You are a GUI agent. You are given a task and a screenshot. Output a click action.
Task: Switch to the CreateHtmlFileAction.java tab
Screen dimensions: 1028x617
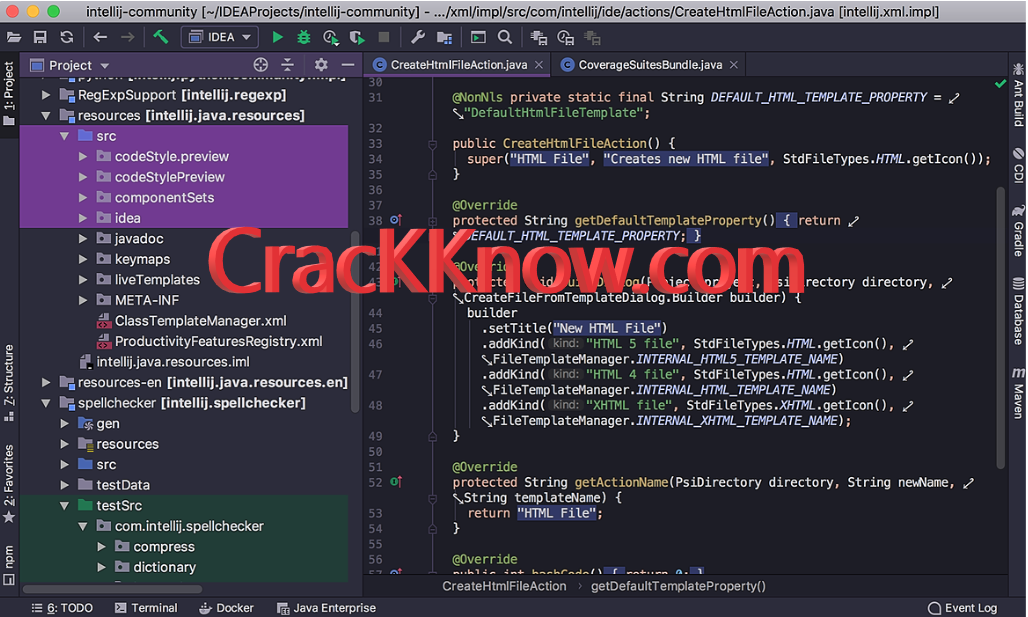(x=458, y=65)
